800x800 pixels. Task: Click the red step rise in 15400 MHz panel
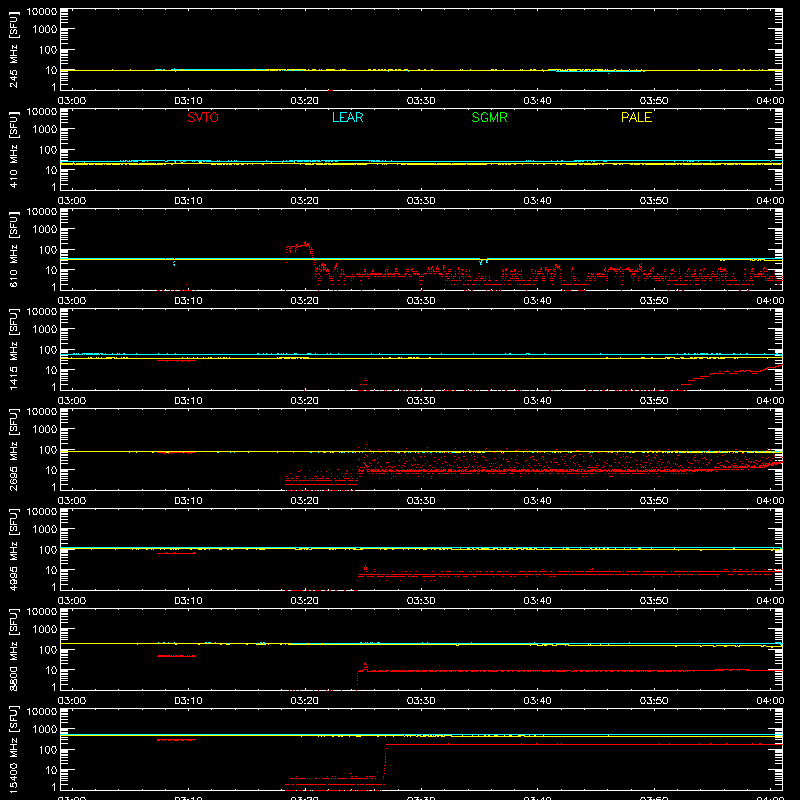coord(385,764)
